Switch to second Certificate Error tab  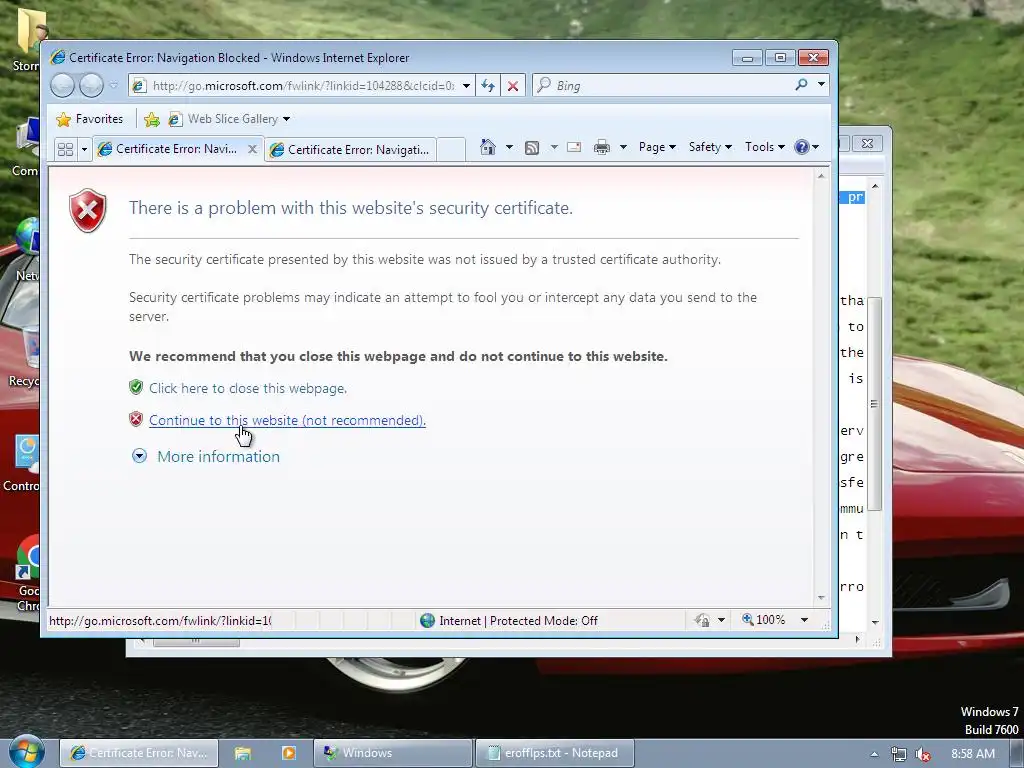point(351,150)
